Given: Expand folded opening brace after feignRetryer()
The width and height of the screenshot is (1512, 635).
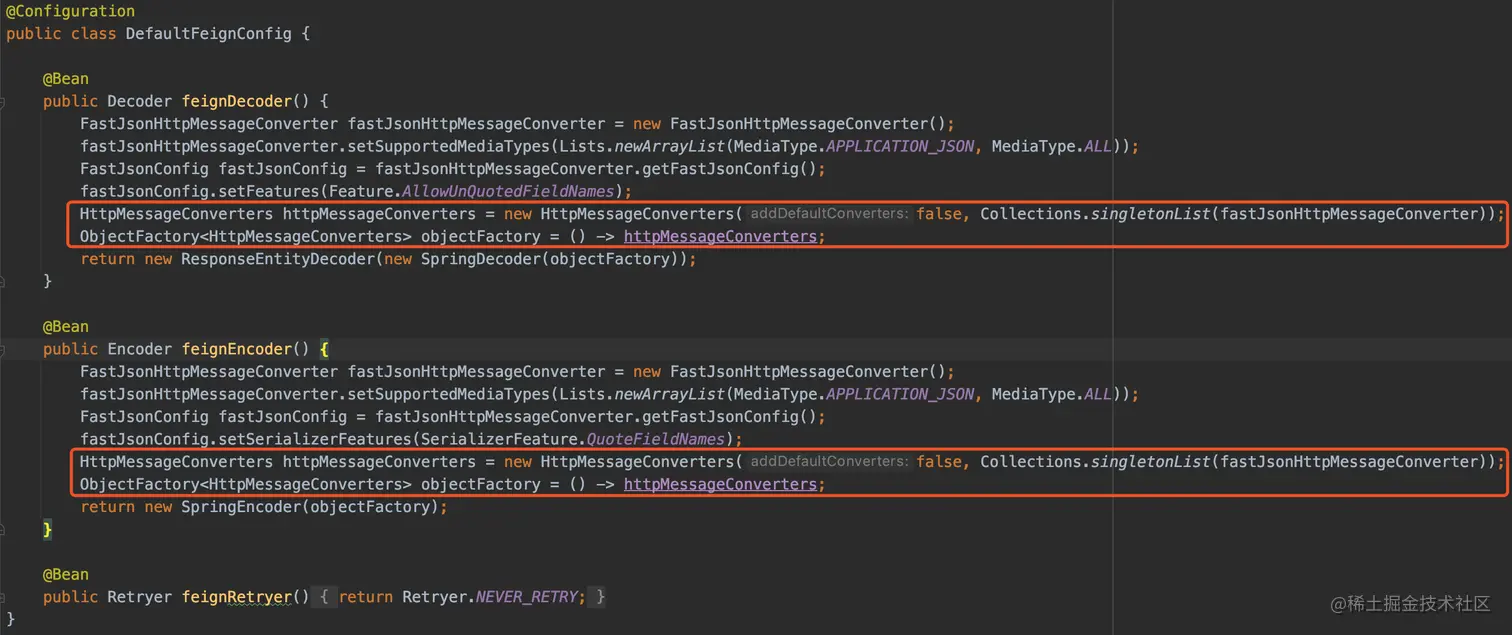Looking at the screenshot, I should 325,597.
